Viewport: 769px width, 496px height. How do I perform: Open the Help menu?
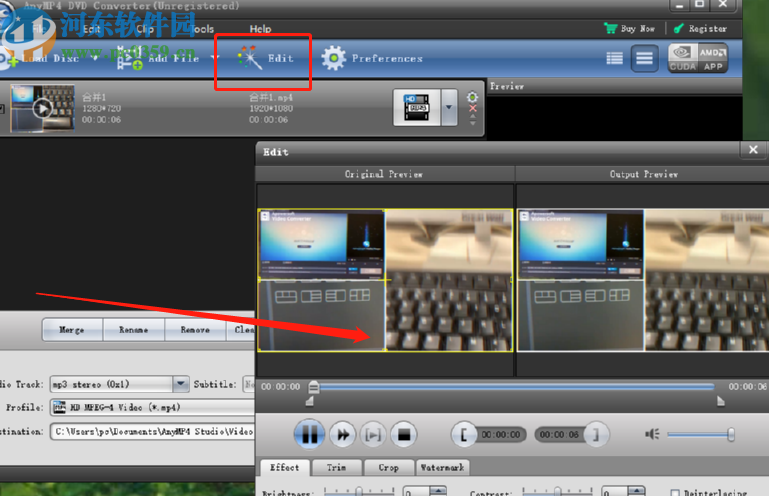(x=260, y=29)
